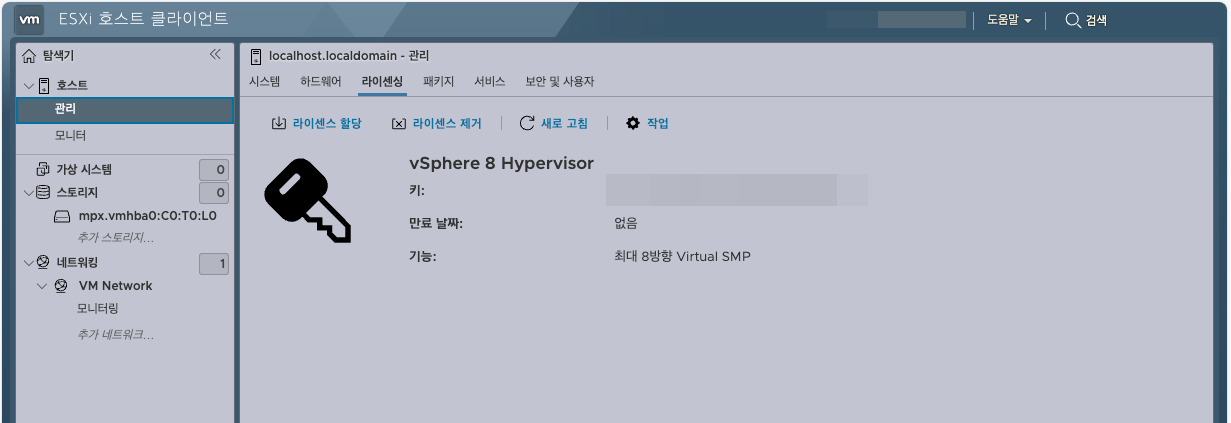
Task: Click the Networking globe icon
Action: pyautogui.click(x=43, y=263)
